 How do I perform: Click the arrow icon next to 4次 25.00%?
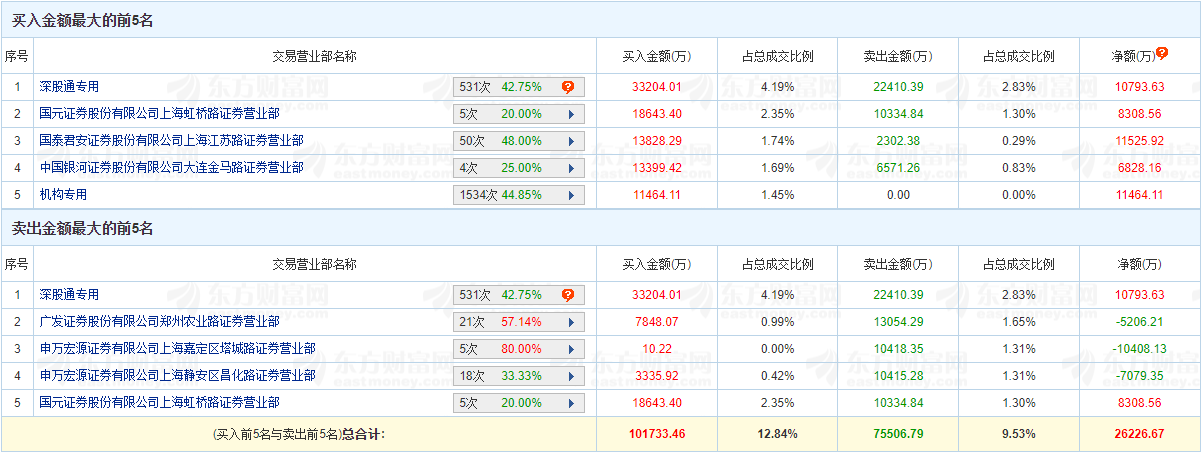click(571, 168)
